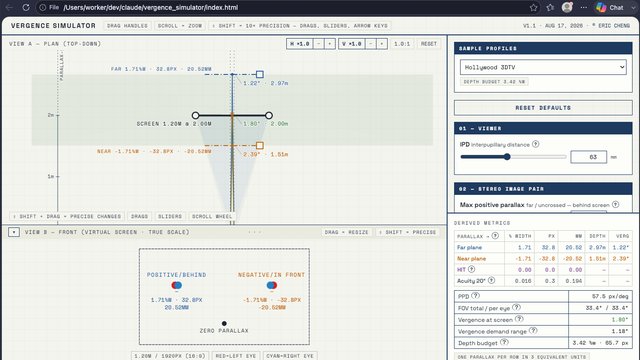The image size is (640, 360).
Task: Click the DRAG = RESIZE hint chip
Action: [347, 232]
